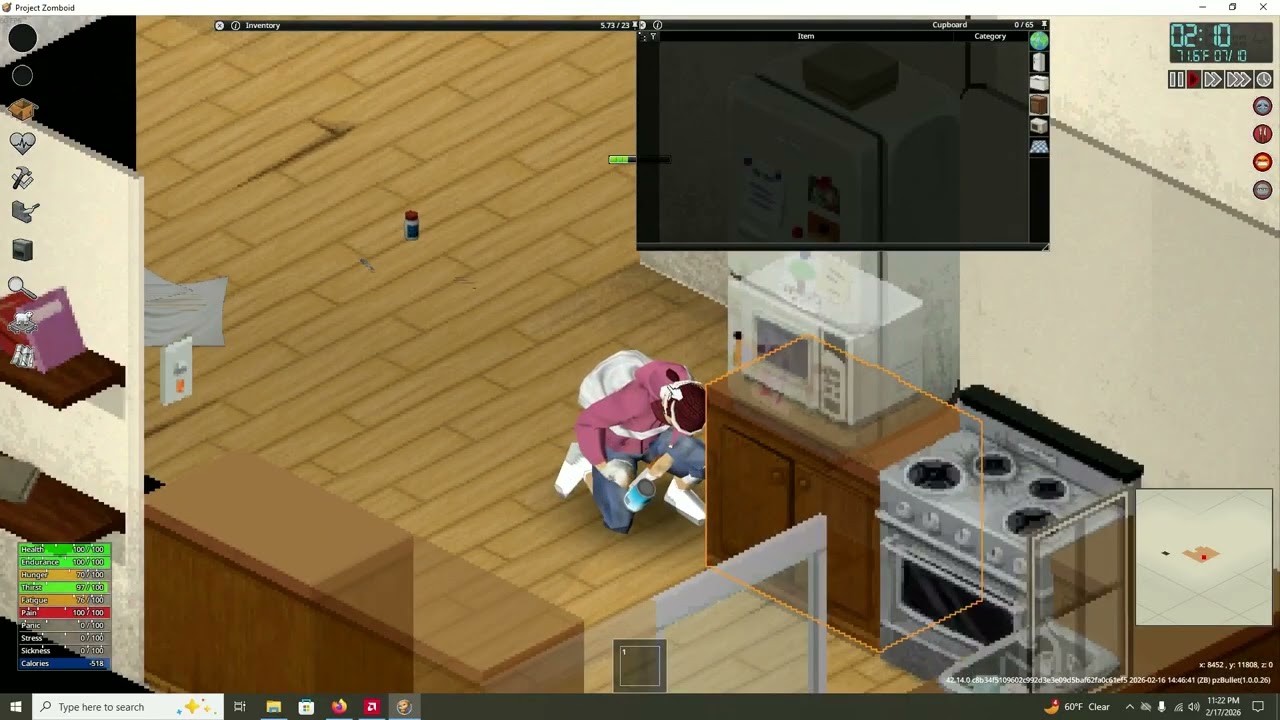Screen dimensions: 1280x720
Task: Click the grey underweight moodle icon
Action: 1263,190
